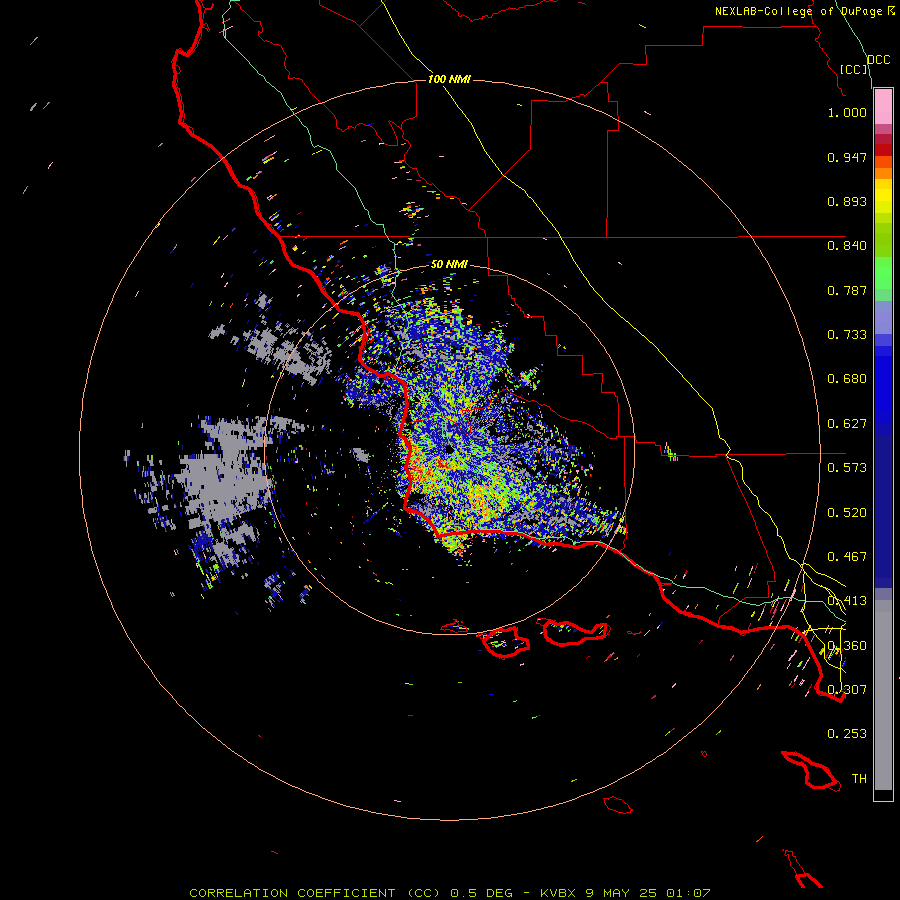Click the '[CC]' legend unit label
The height and width of the screenshot is (900, 900).
[854, 69]
